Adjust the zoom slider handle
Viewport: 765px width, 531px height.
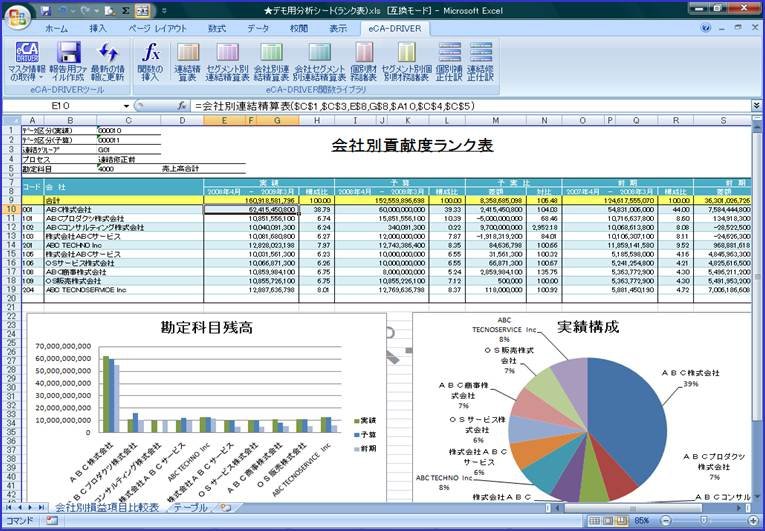coord(704,521)
